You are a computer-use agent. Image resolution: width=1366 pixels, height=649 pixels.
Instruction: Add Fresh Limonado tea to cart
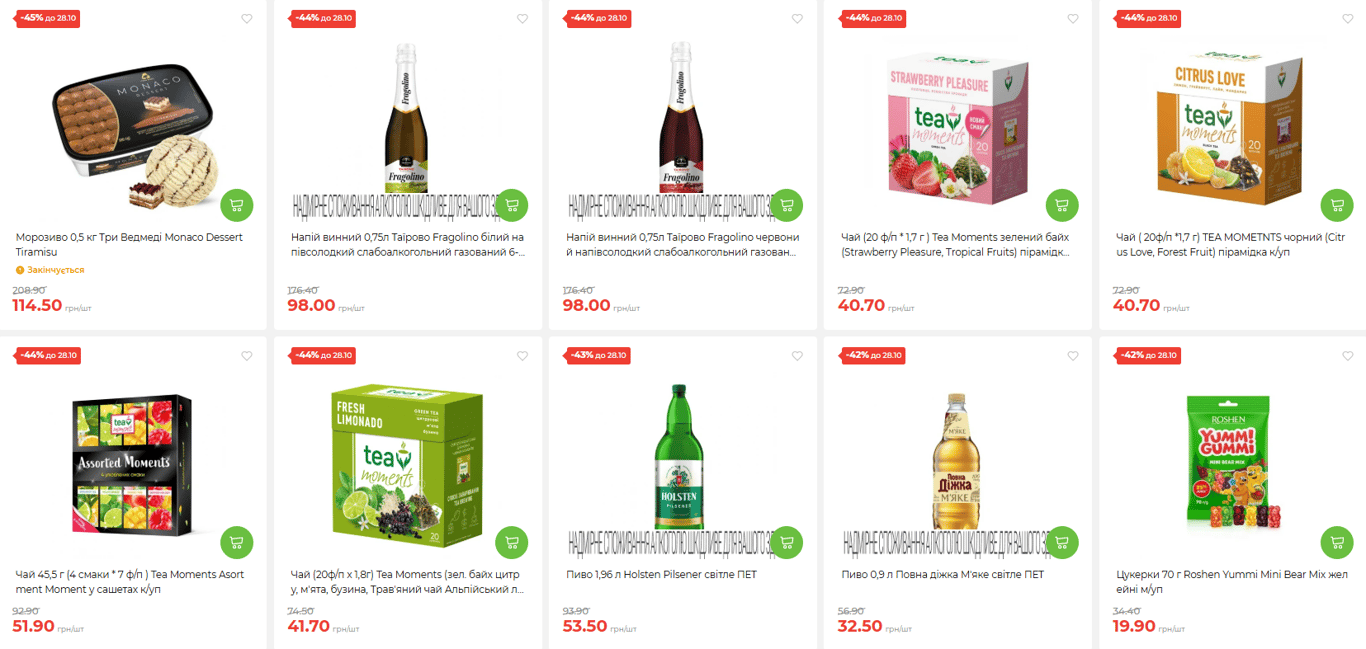(x=512, y=542)
